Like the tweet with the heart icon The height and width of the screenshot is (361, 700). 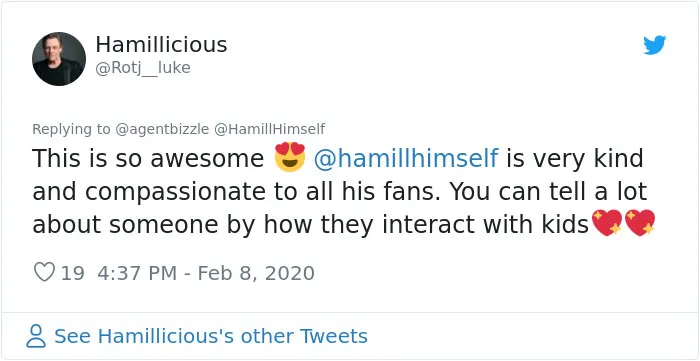(x=44, y=272)
